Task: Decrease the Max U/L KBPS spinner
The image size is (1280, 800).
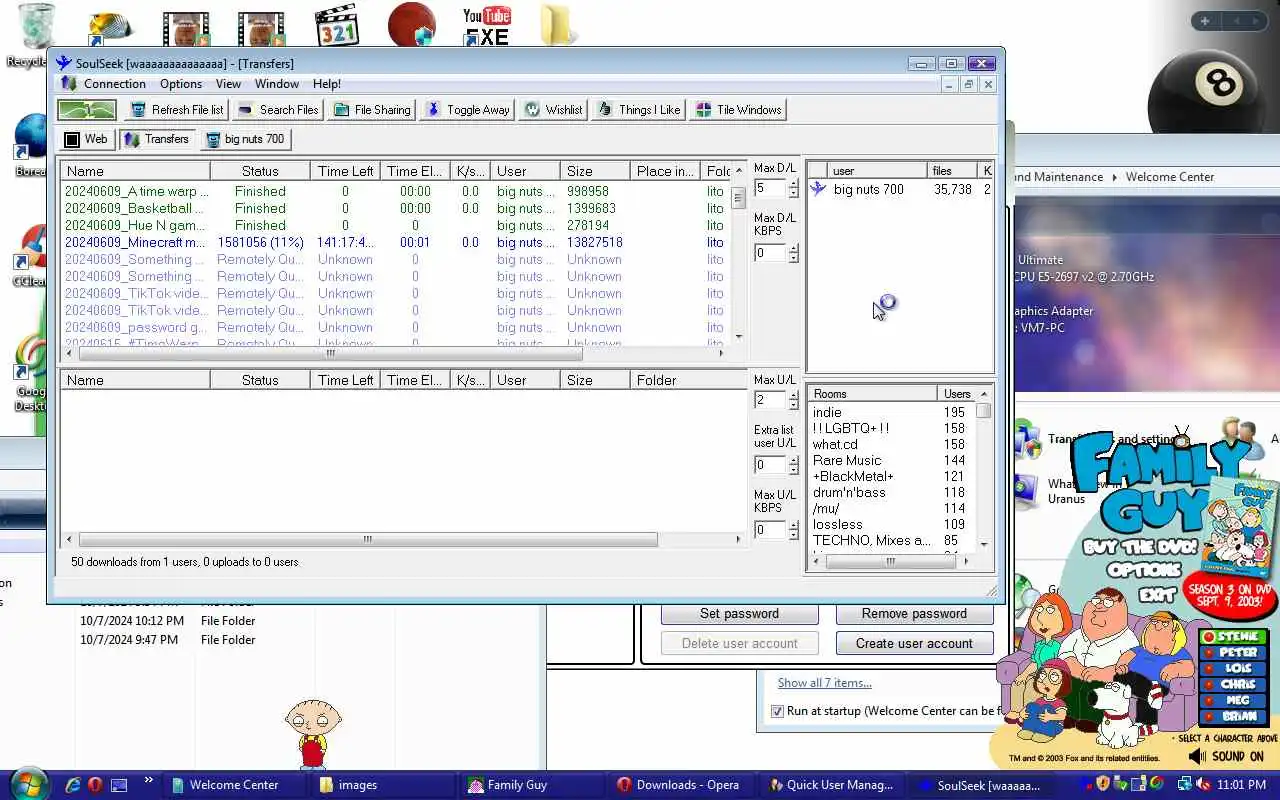Action: [793, 535]
